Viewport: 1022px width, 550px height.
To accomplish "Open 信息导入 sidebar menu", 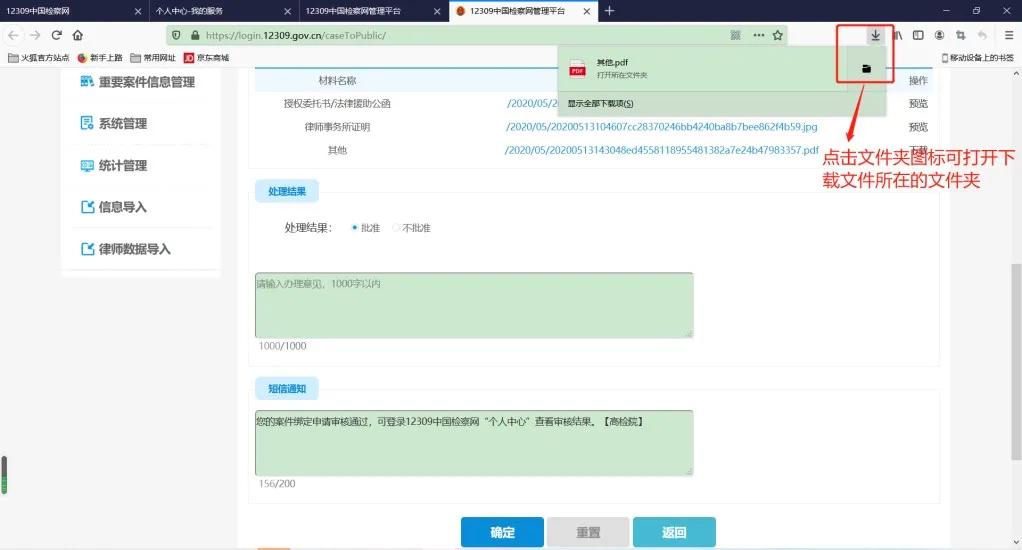I will coord(113,207).
